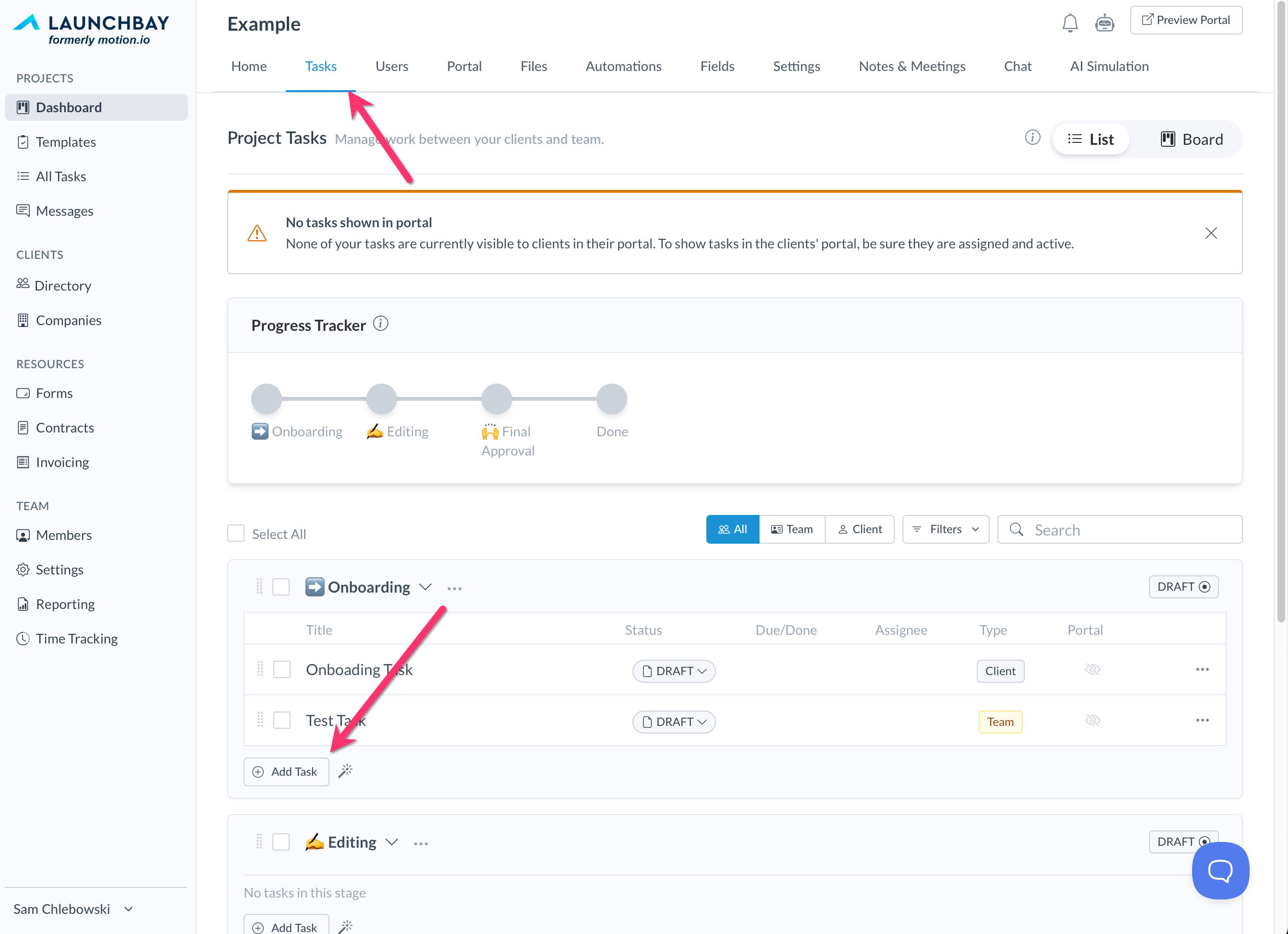The width and height of the screenshot is (1288, 934).
Task: Click the Editing step circle in tracker
Action: [x=381, y=398]
